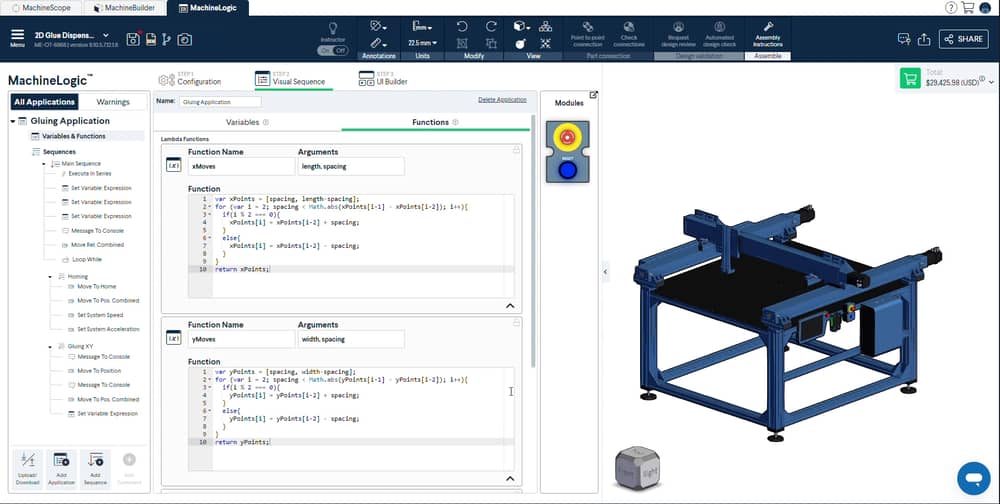1000x504 pixels.
Task: Click the Delete Application link
Action: pyautogui.click(x=503, y=100)
